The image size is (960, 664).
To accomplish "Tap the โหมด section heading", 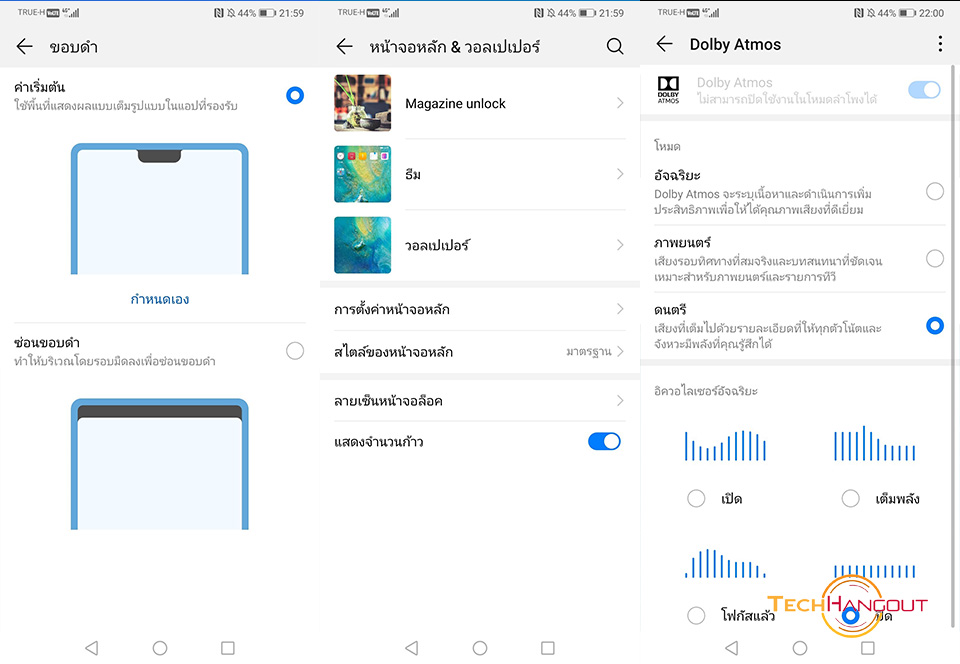I will coord(667,146).
